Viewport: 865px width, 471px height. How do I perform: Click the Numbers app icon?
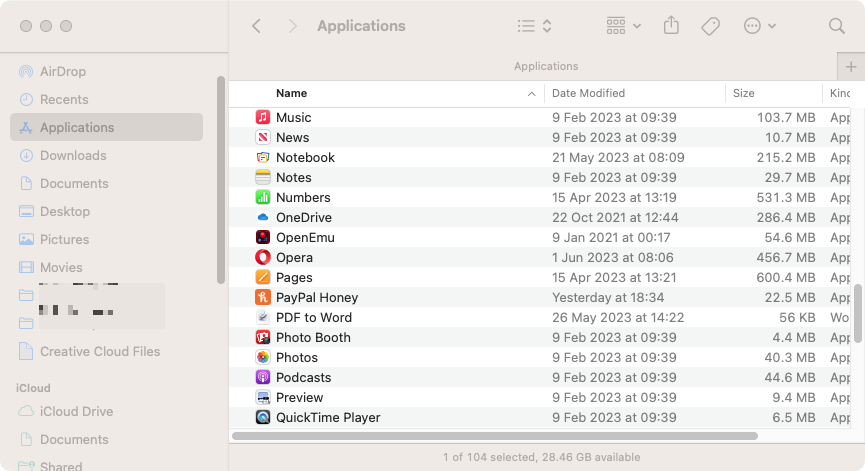click(x=263, y=197)
